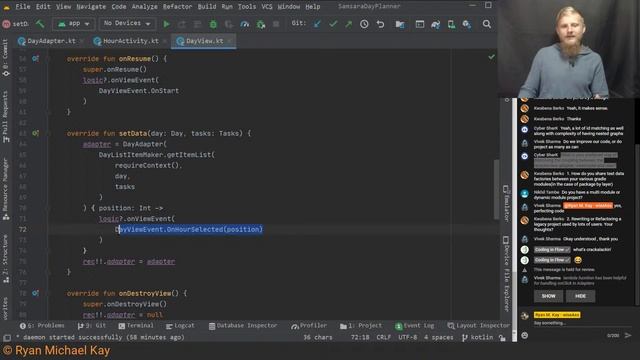
Task: Open the Emulator side panel
Action: click(506, 204)
